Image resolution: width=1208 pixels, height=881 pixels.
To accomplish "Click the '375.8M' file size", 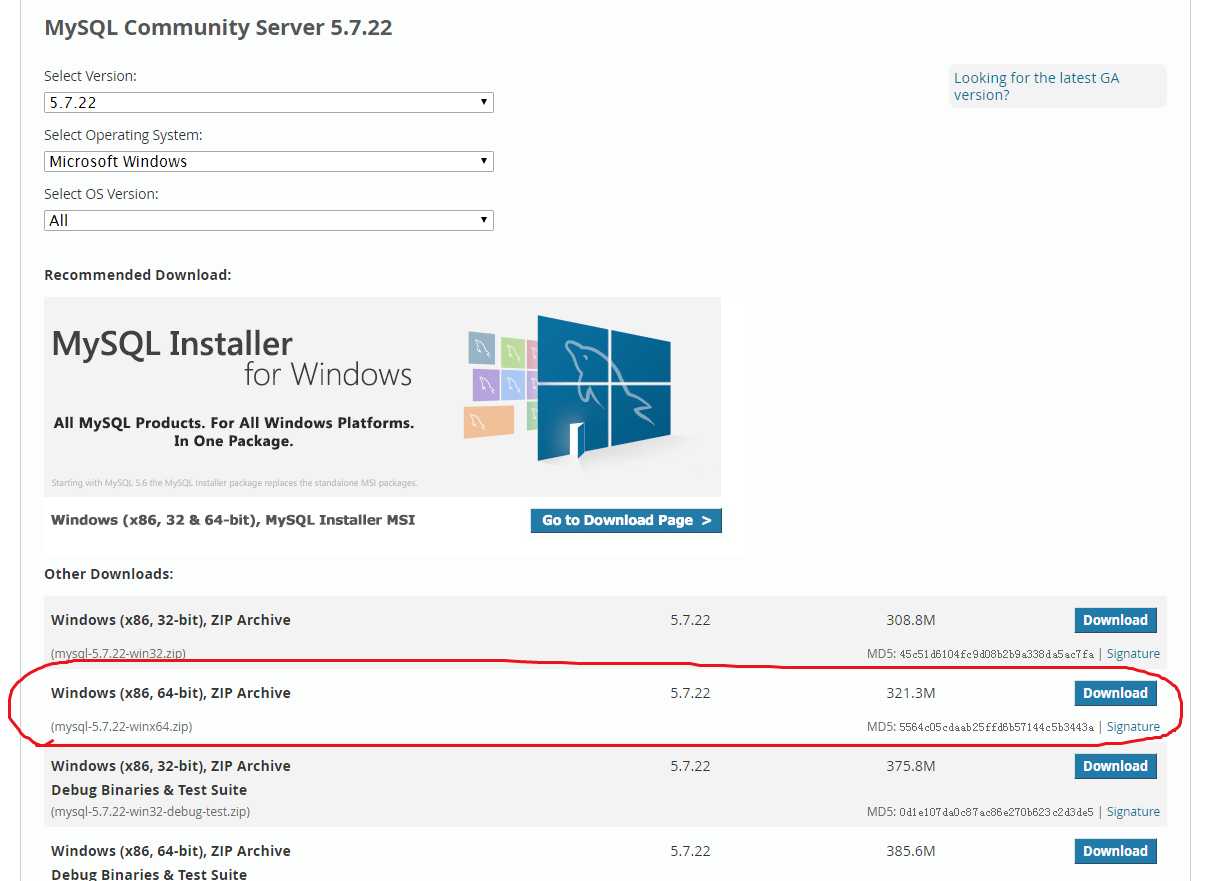I will 910,766.
